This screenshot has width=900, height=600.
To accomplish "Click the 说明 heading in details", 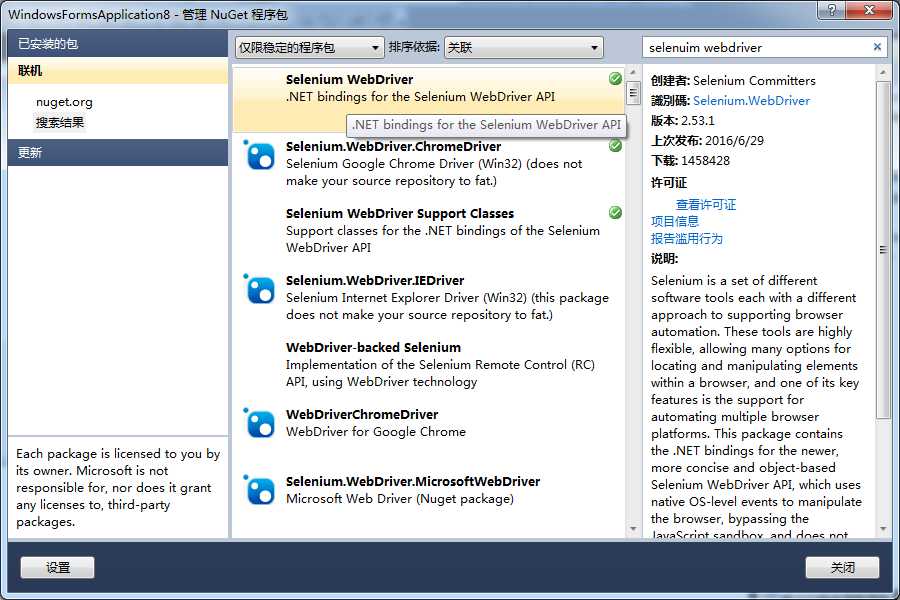I will pyautogui.click(x=665, y=259).
